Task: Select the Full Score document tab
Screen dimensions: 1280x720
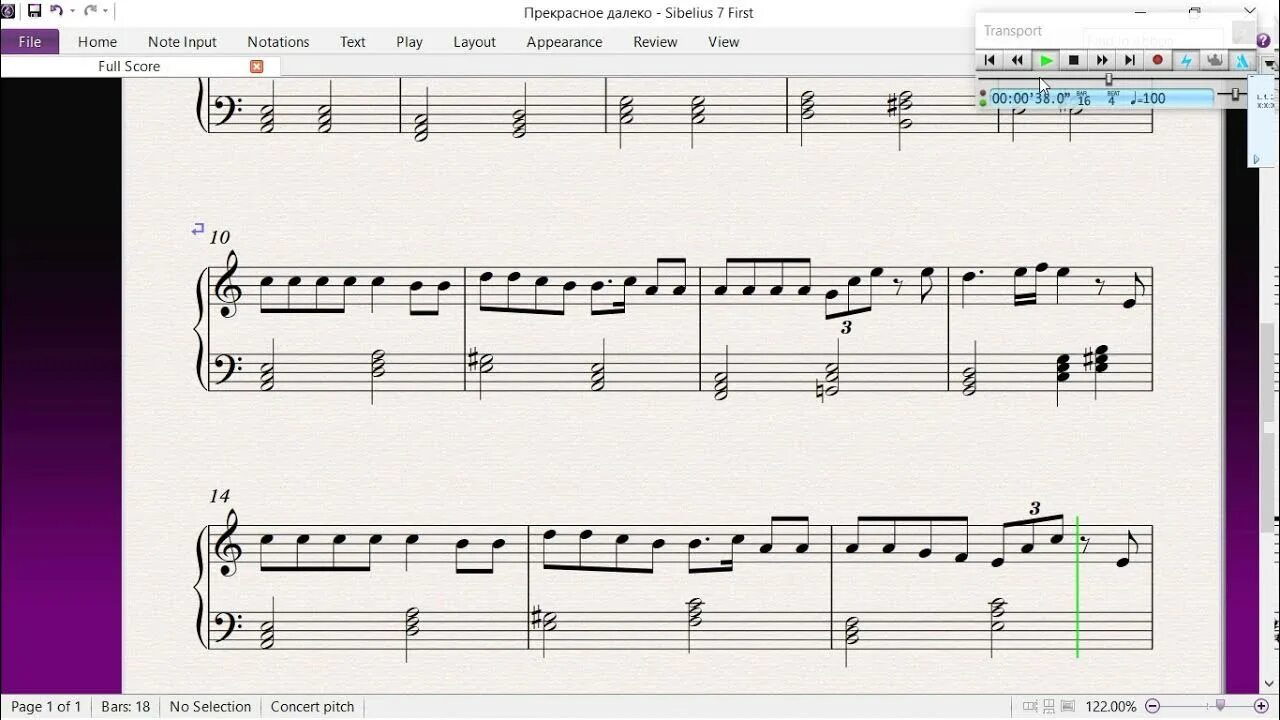Action: [129, 66]
